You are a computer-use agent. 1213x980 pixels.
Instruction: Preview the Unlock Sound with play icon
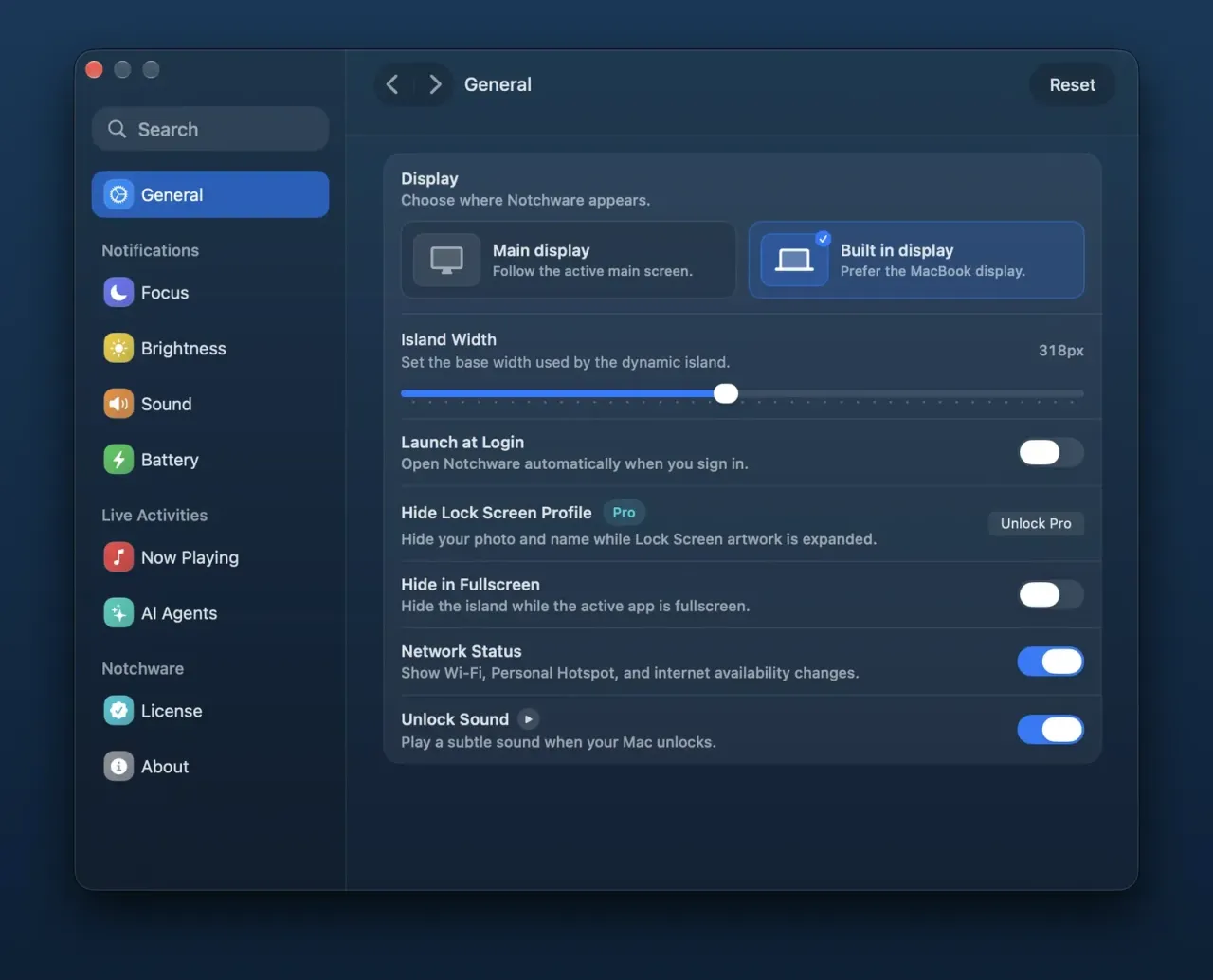529,719
